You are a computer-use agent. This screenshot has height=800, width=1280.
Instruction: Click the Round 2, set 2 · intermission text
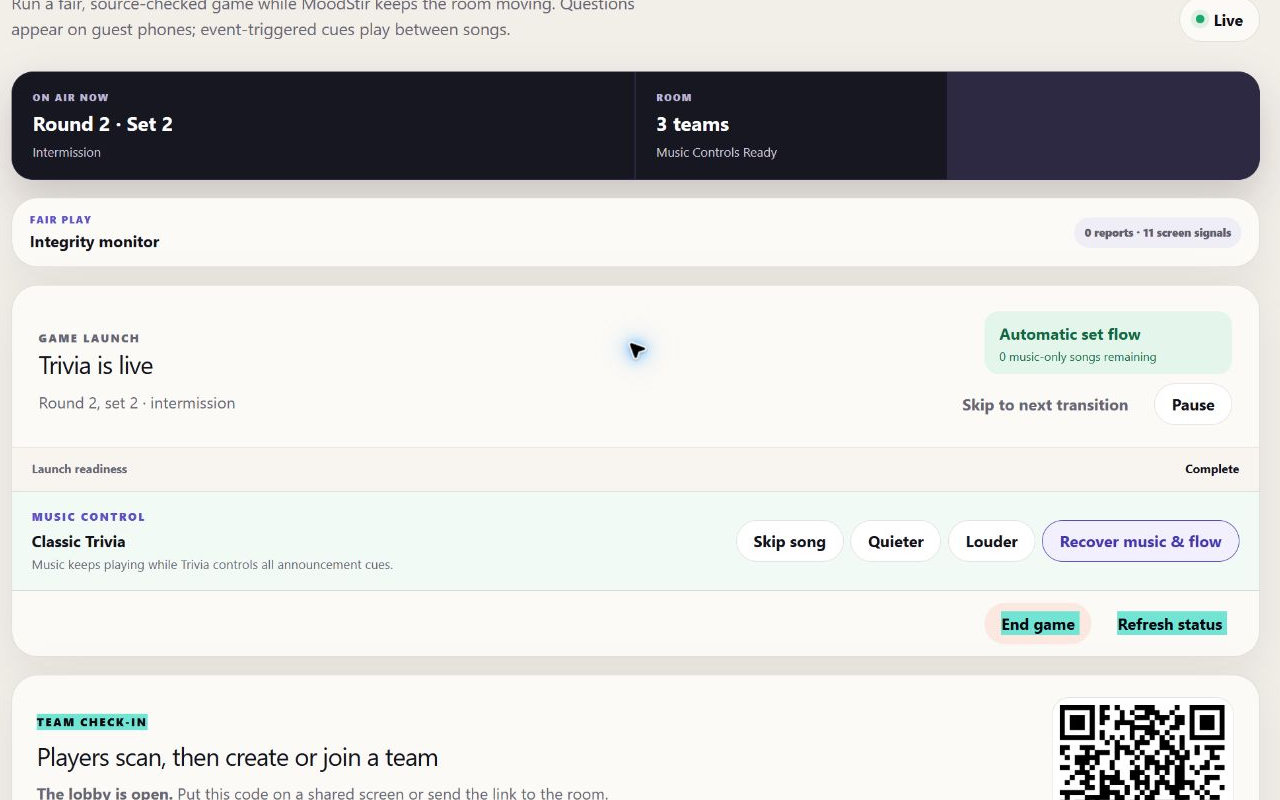click(137, 403)
